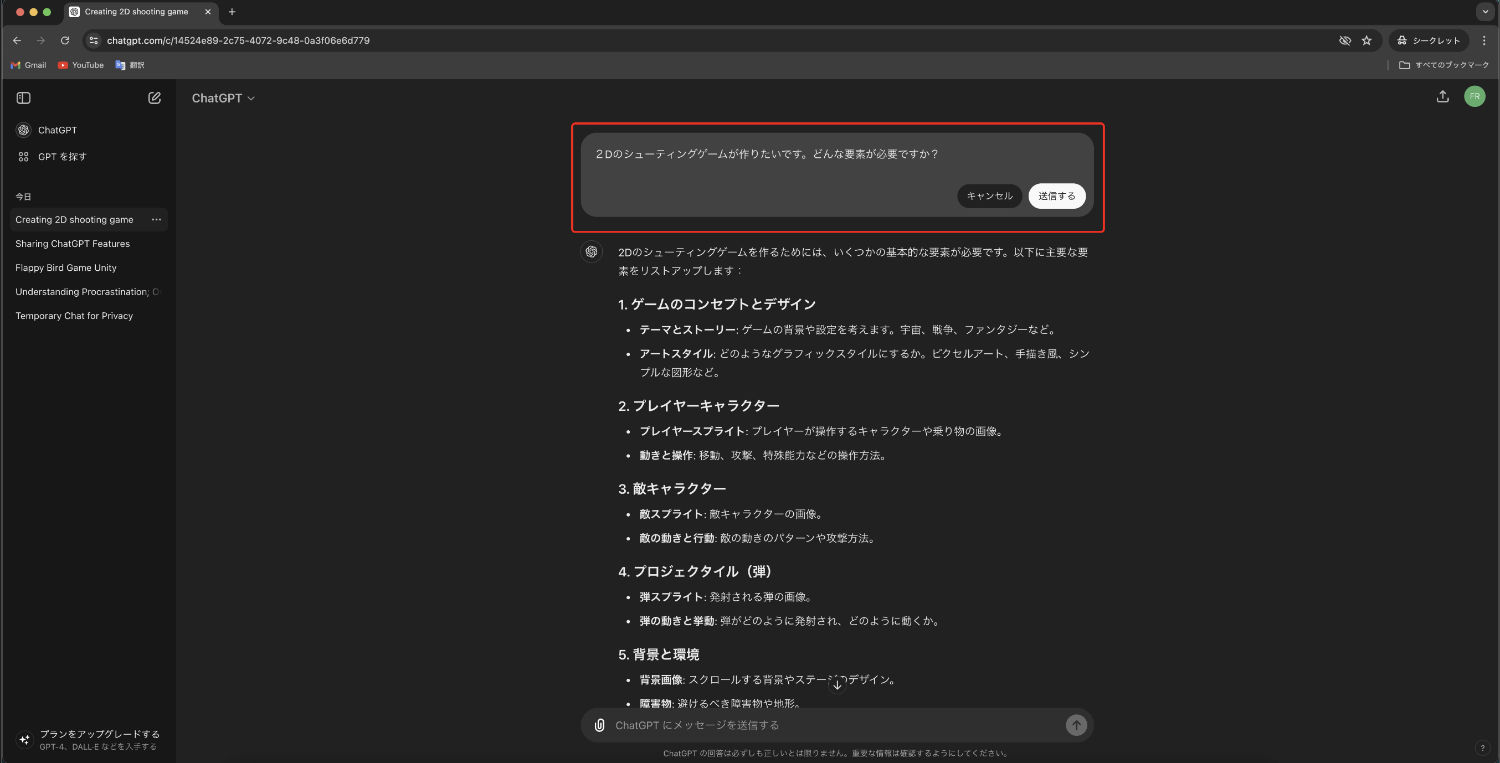This screenshot has height=763, width=1500.
Task: Click the ChatGPT logo in sidebar
Action: [24, 130]
